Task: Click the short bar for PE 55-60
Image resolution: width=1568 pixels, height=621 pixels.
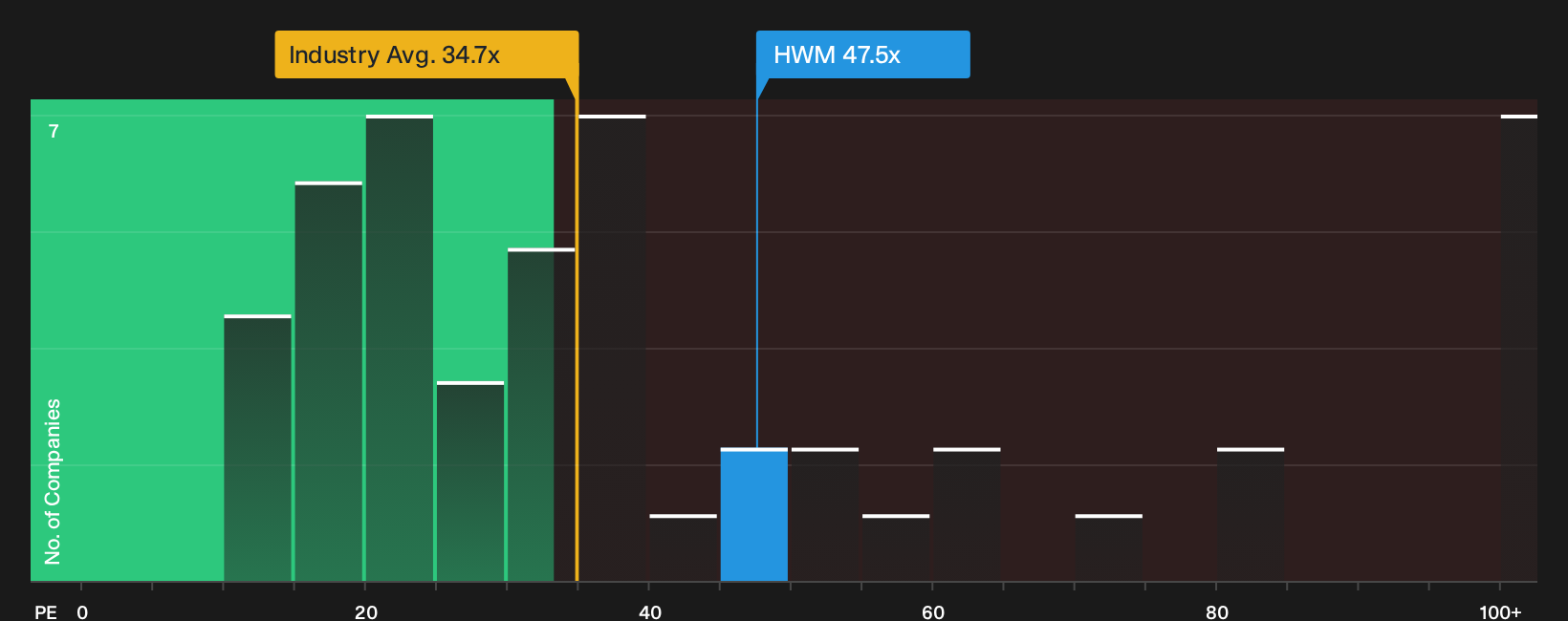Action: 896,548
